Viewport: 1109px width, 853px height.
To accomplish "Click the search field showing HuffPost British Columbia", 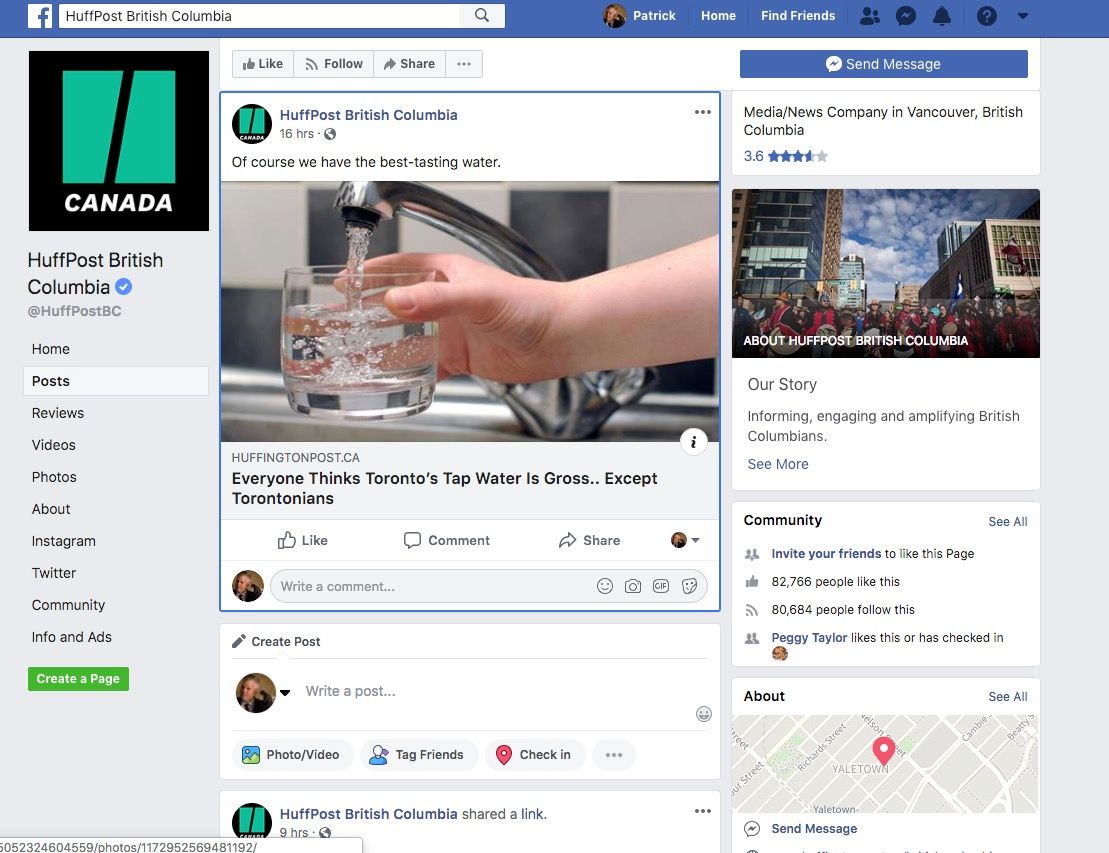I will click(x=259, y=16).
